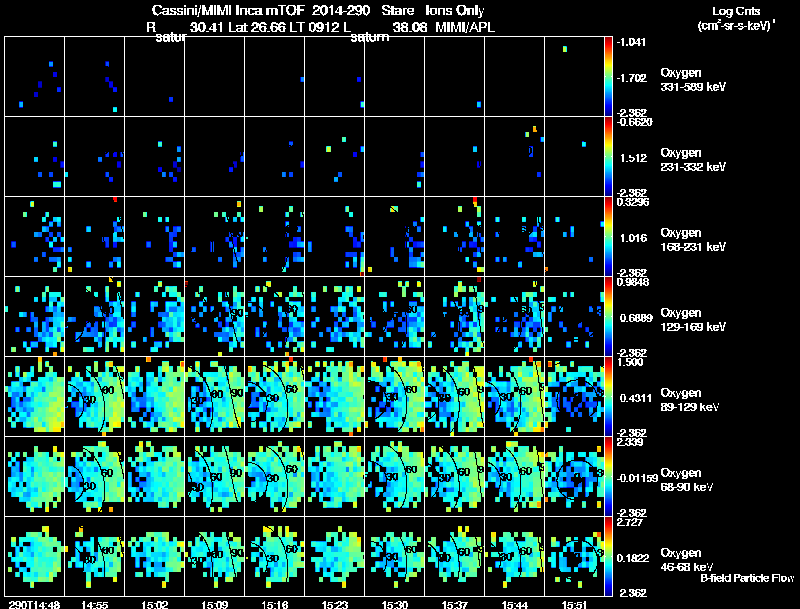The width and height of the screenshot is (800, 609).
Task: Open the 331-589 keV image at 15:51
Action: [575, 77]
